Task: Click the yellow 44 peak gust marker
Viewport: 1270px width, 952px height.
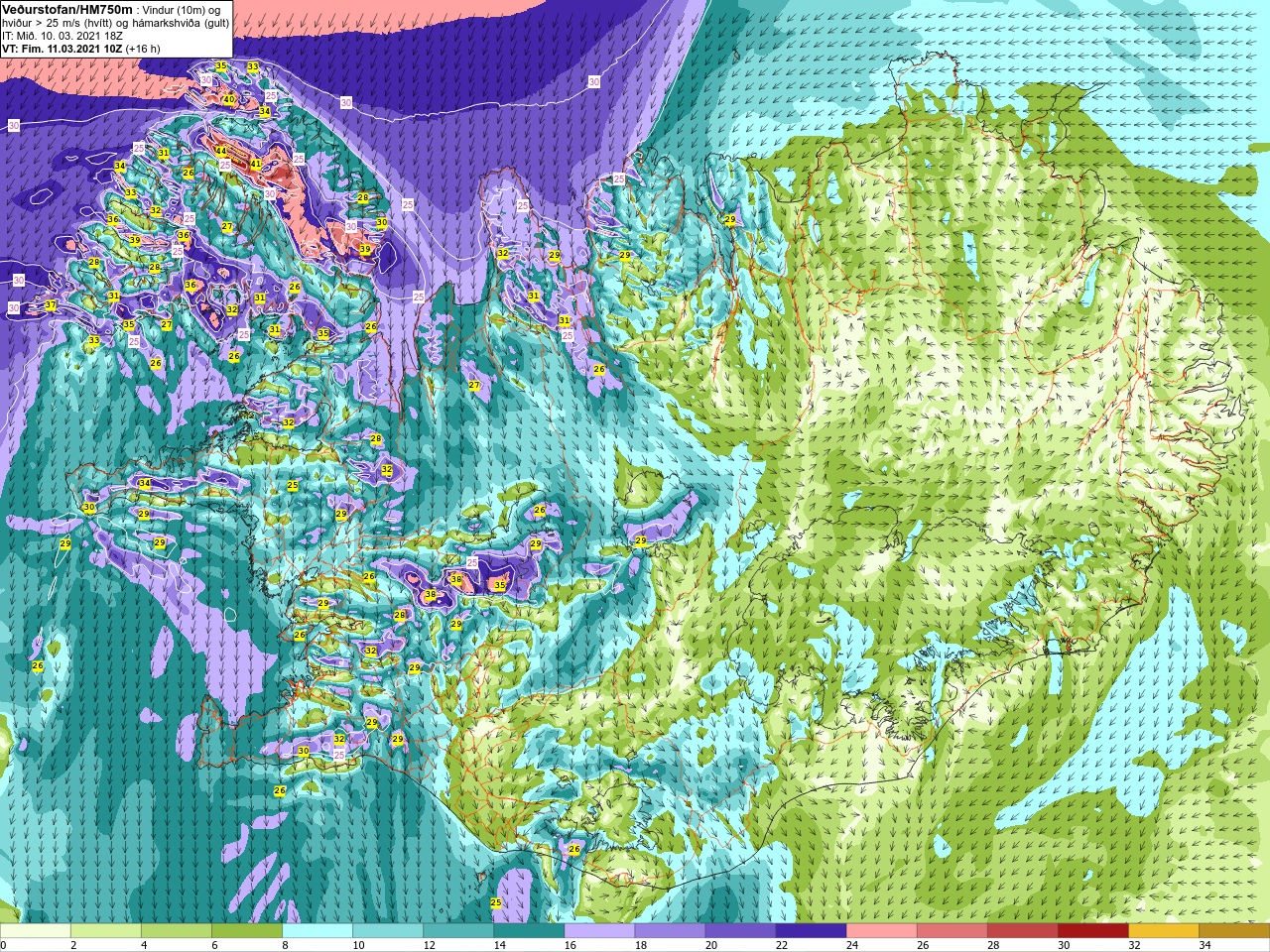Action: click(x=221, y=151)
